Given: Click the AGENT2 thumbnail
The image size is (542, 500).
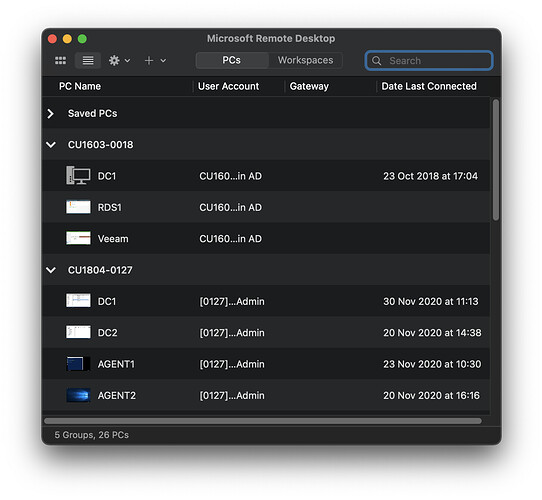Looking at the screenshot, I should point(78,395).
